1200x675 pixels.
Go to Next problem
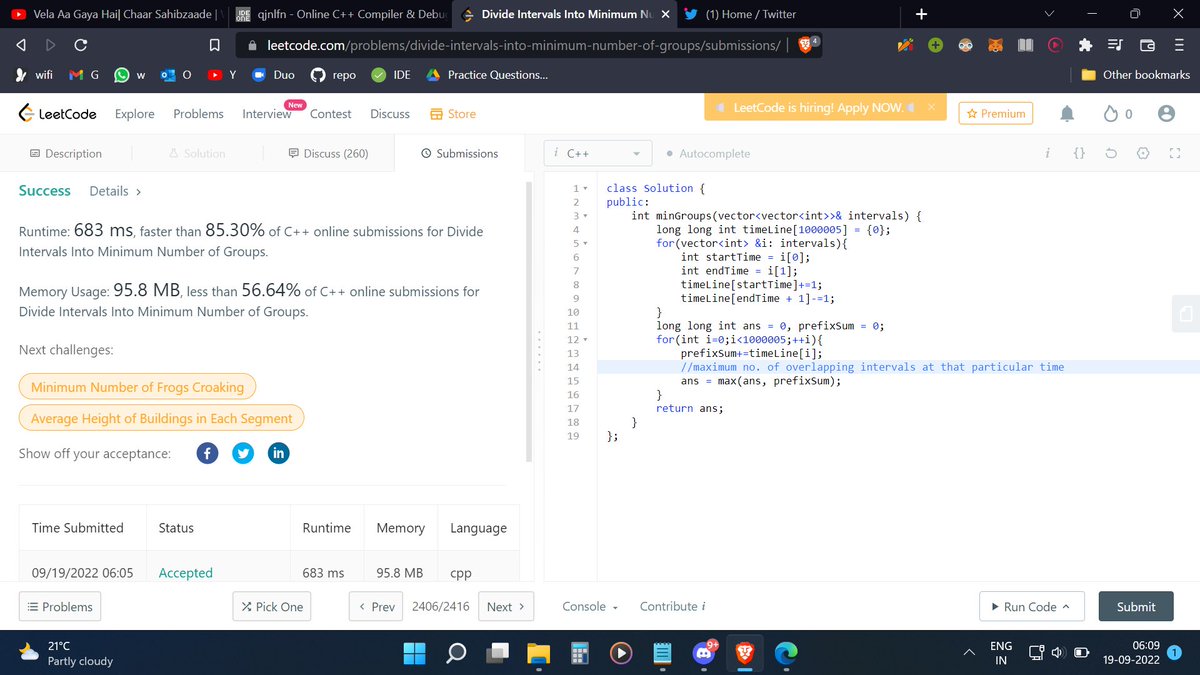(x=506, y=607)
